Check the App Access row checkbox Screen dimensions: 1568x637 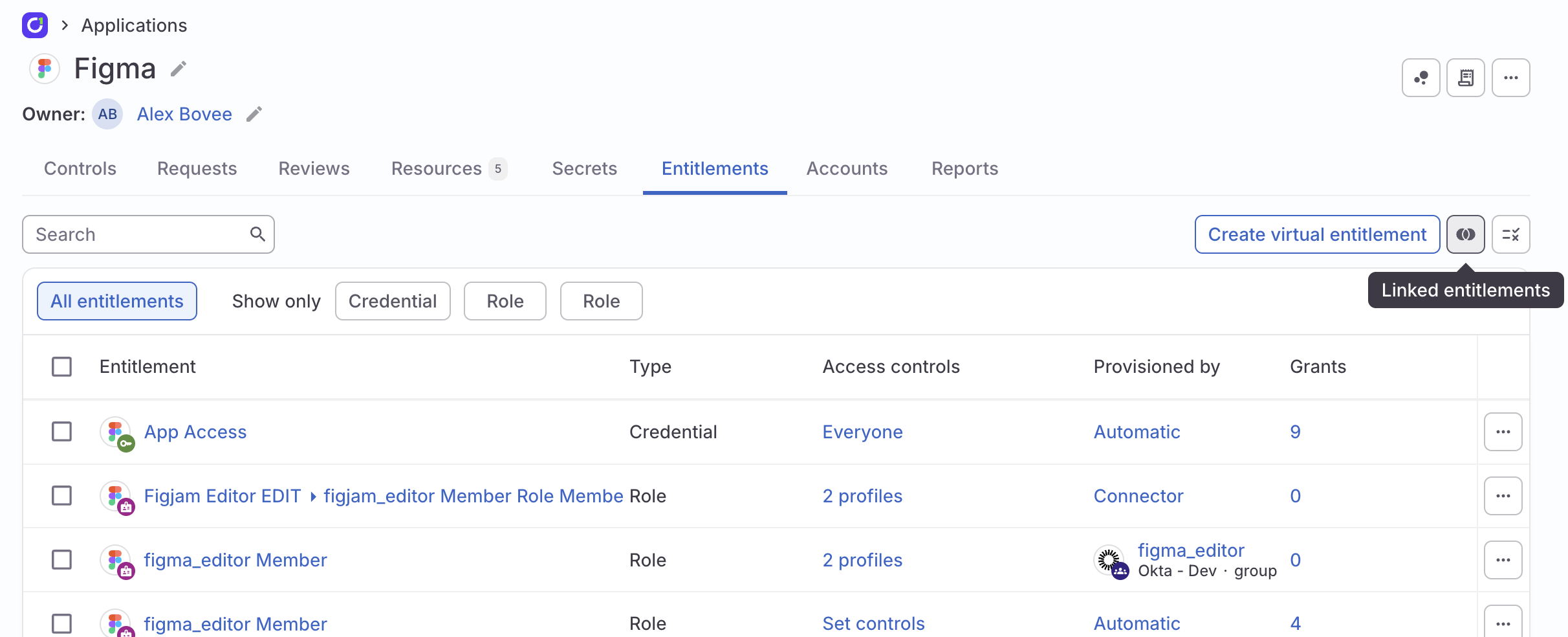tap(61, 431)
